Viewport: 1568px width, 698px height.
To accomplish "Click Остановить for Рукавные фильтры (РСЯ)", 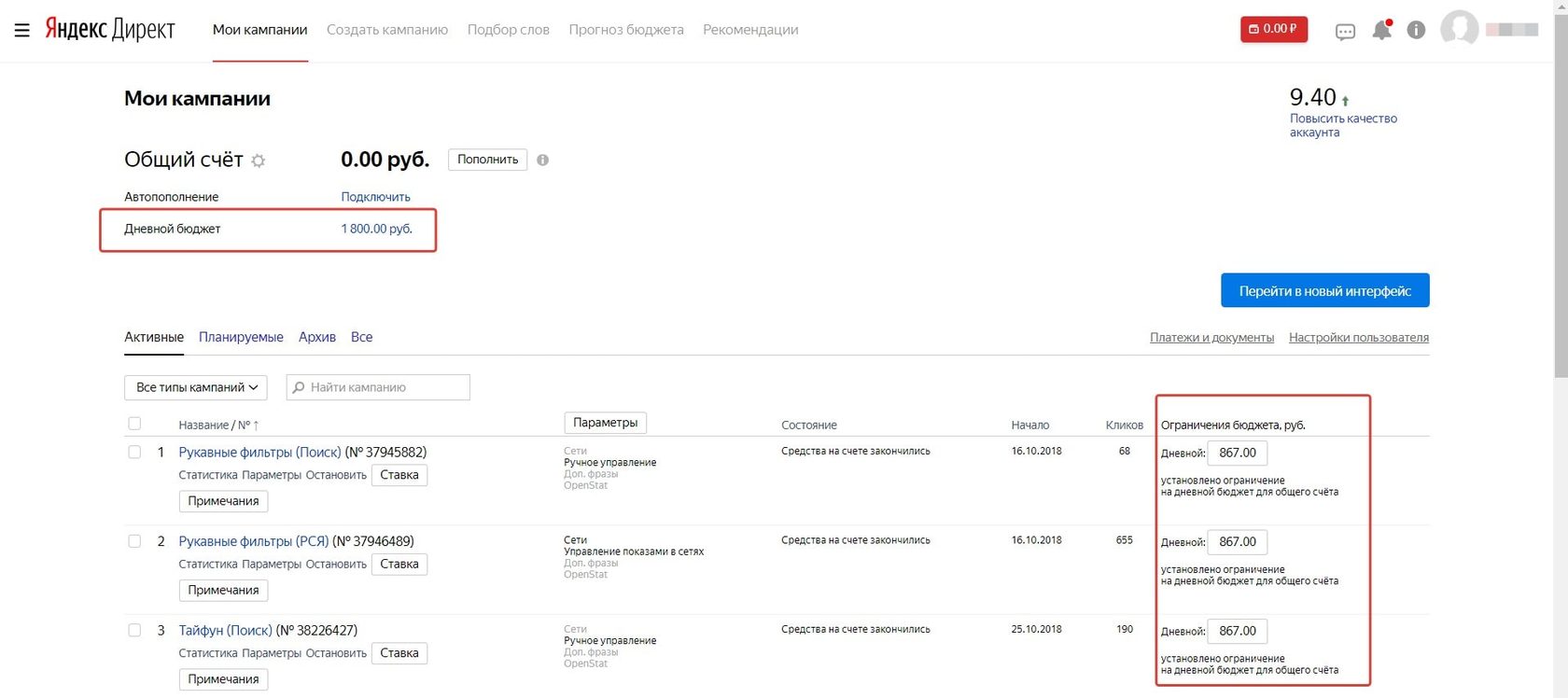I will (x=336, y=564).
